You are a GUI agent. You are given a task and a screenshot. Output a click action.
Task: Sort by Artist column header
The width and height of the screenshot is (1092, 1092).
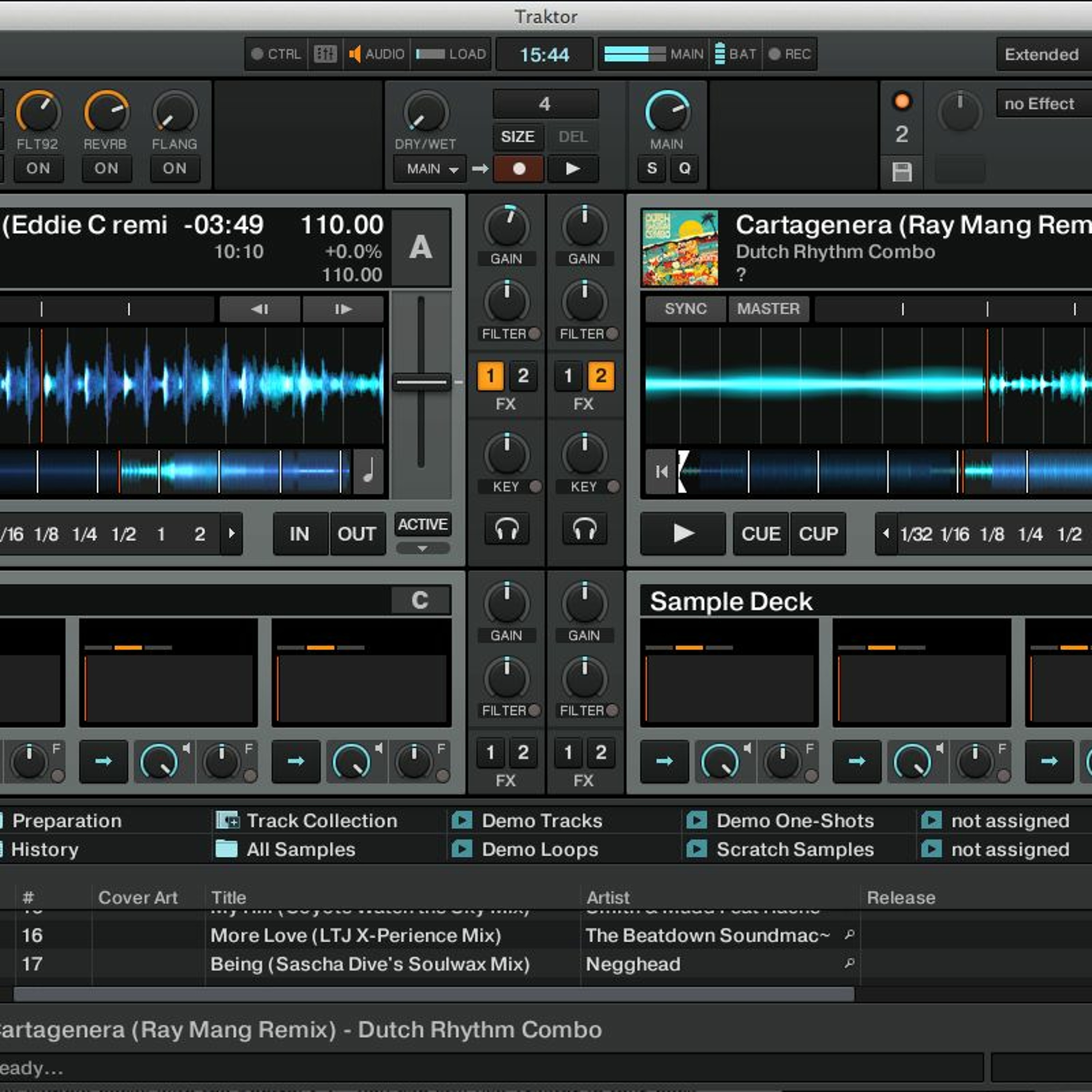click(608, 898)
